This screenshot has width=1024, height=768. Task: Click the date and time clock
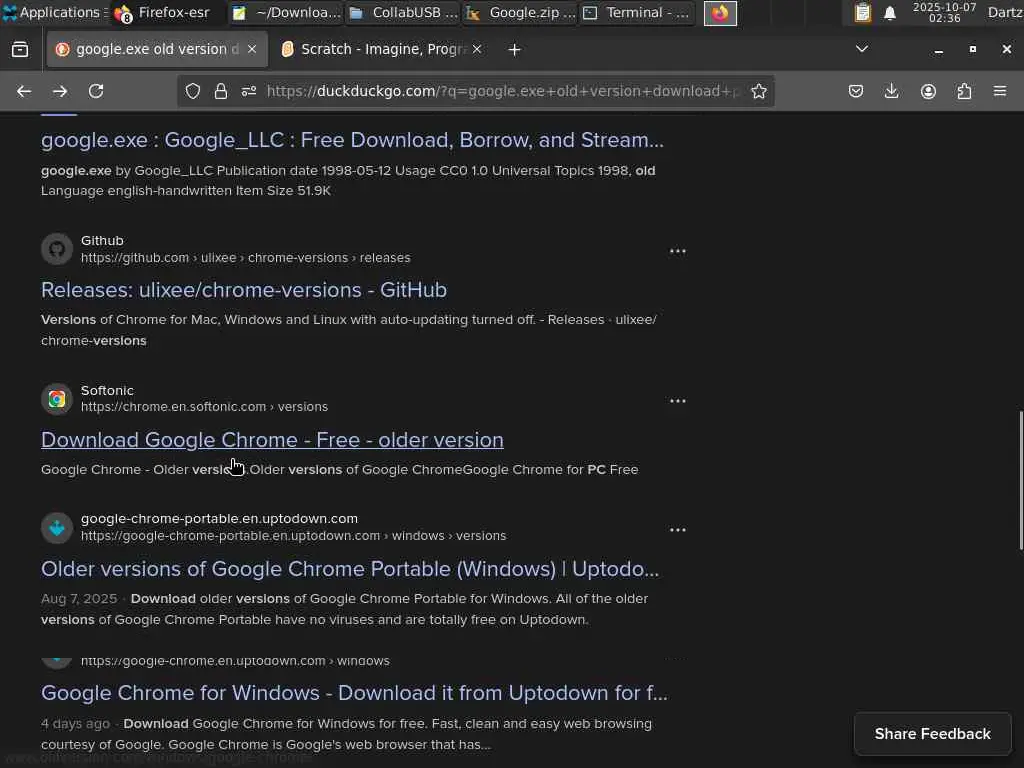click(944, 12)
